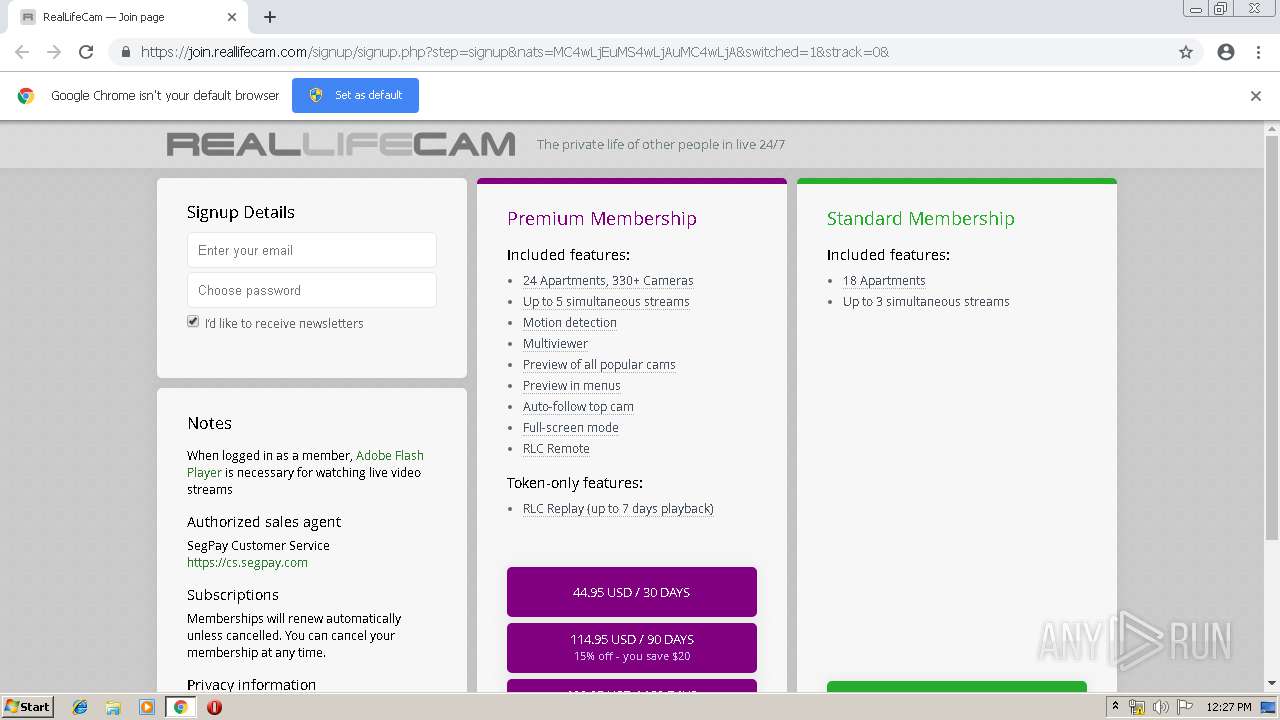1280x720 pixels.
Task: Go back to the previous page
Action: click(22, 52)
